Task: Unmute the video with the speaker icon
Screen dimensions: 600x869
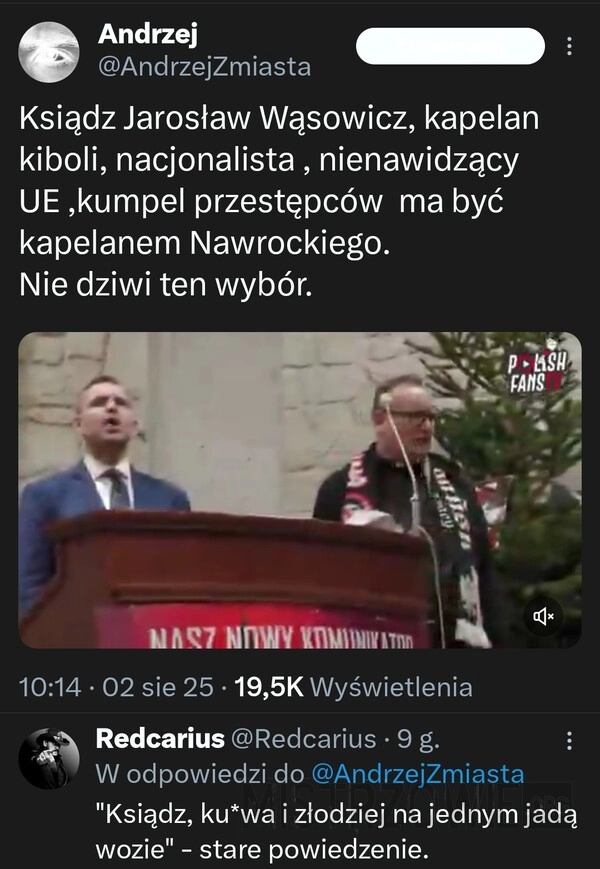Action: pyautogui.click(x=543, y=616)
